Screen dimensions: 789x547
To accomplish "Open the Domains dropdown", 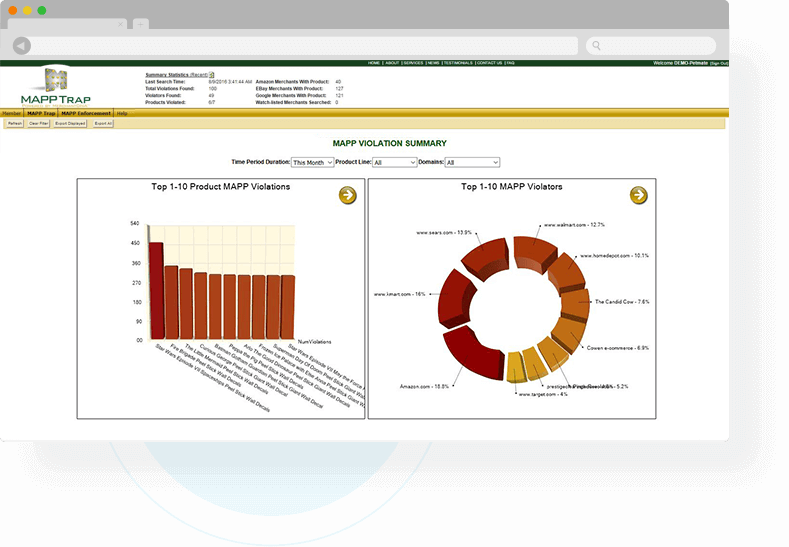I will (471, 162).
